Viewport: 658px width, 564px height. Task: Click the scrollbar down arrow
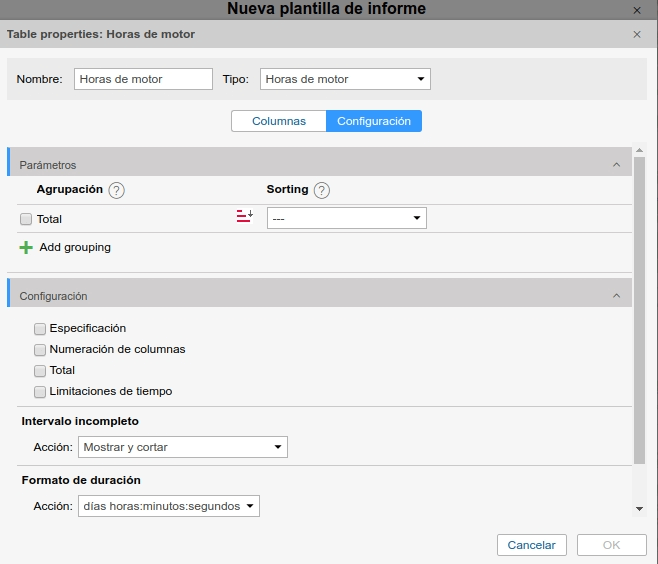click(x=639, y=509)
